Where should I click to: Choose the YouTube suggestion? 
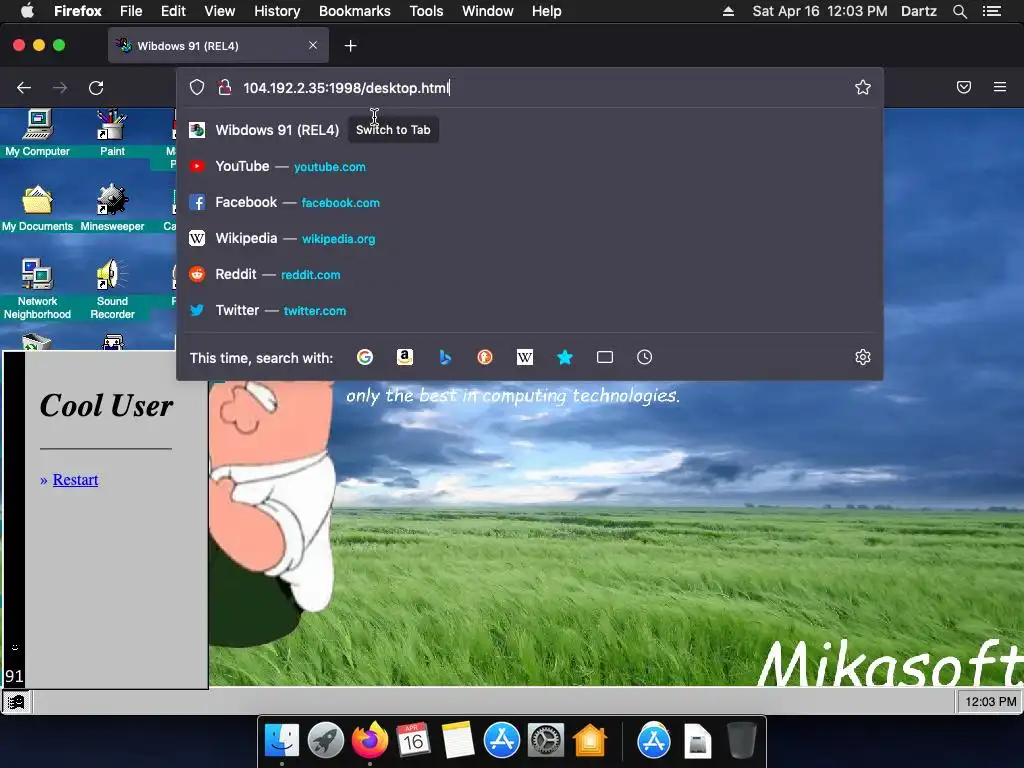(530, 167)
